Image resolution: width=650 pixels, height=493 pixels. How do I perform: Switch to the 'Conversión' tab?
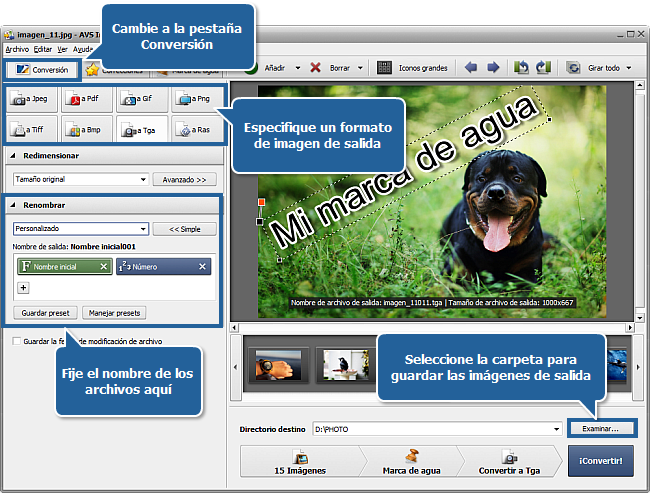pos(41,70)
